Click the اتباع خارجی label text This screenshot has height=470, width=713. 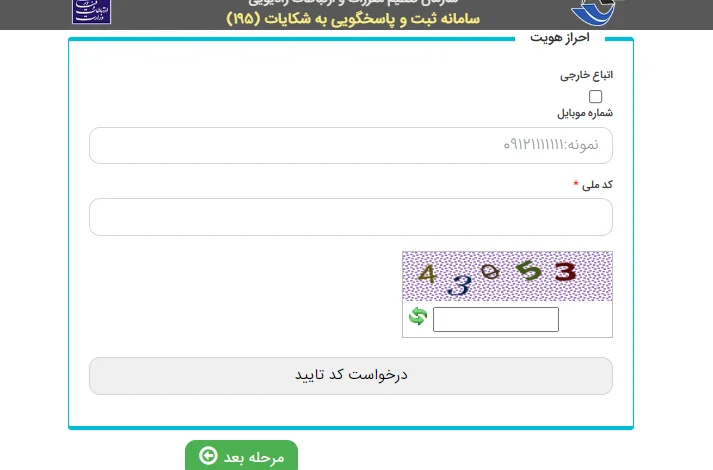[586, 75]
